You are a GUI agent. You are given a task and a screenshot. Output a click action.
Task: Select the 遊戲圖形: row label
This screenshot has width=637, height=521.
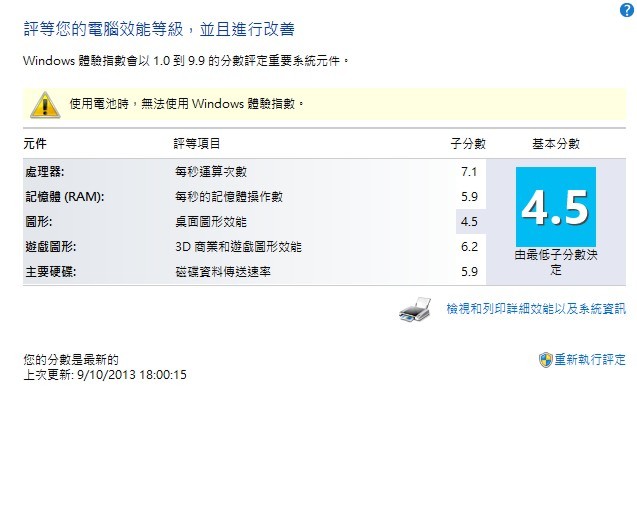pyautogui.click(x=51, y=247)
